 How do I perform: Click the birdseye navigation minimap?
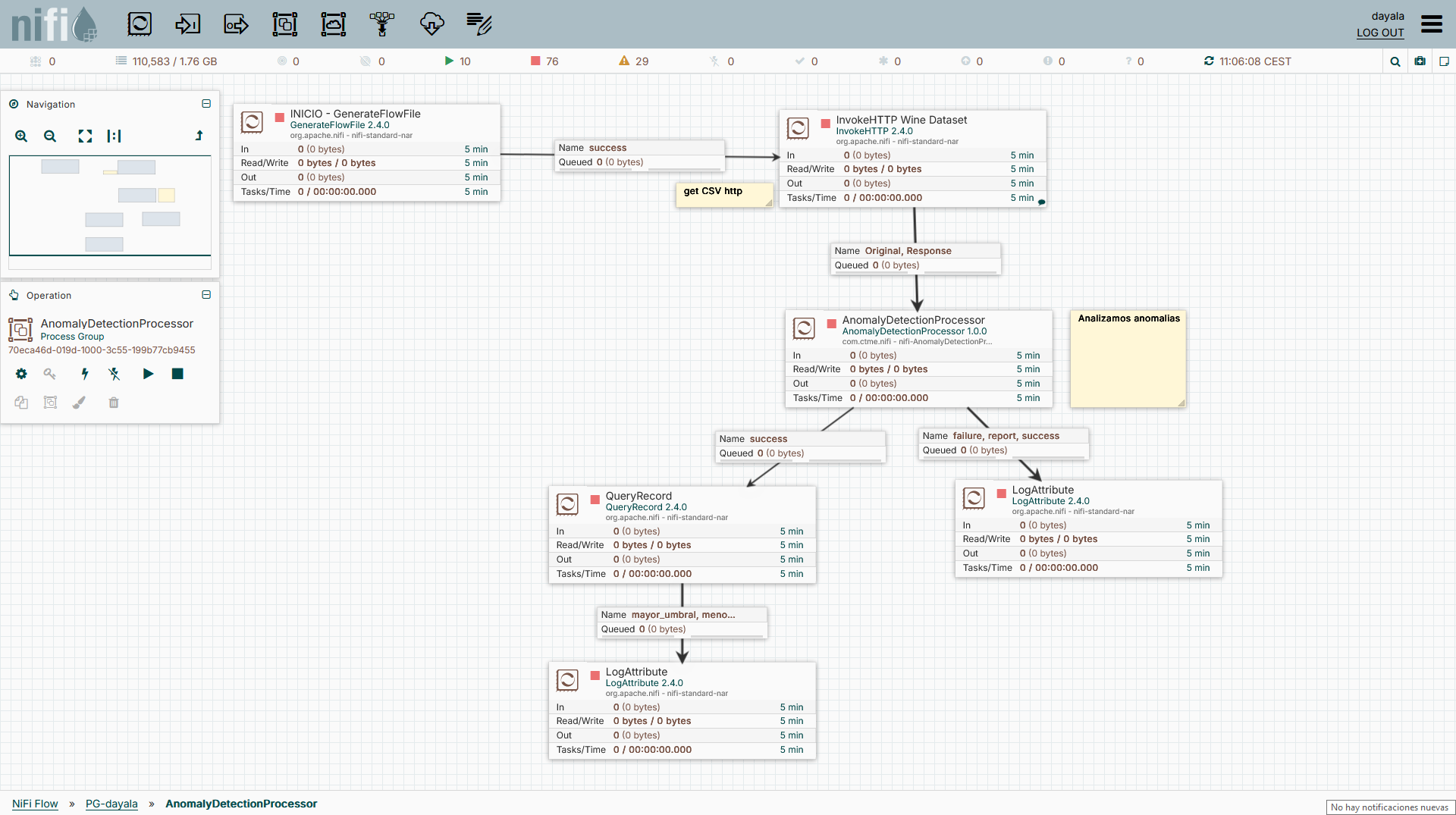pos(110,212)
